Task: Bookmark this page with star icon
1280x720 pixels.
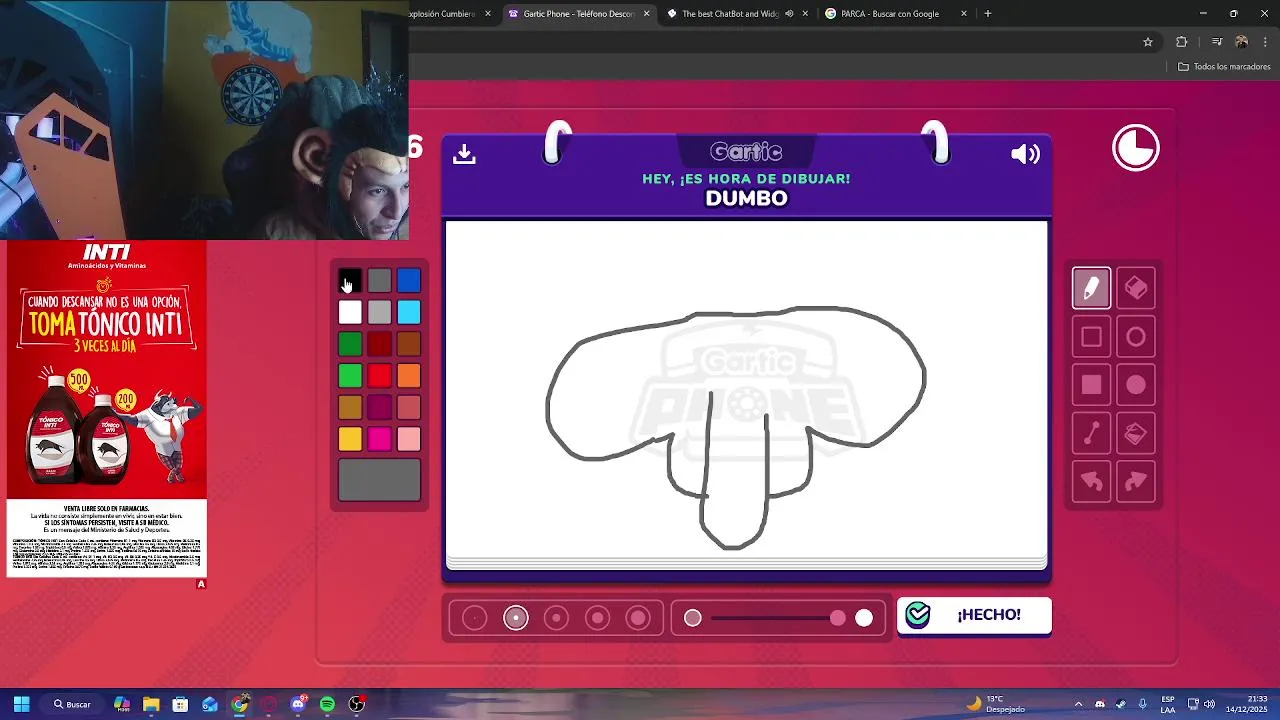Action: click(x=1148, y=42)
